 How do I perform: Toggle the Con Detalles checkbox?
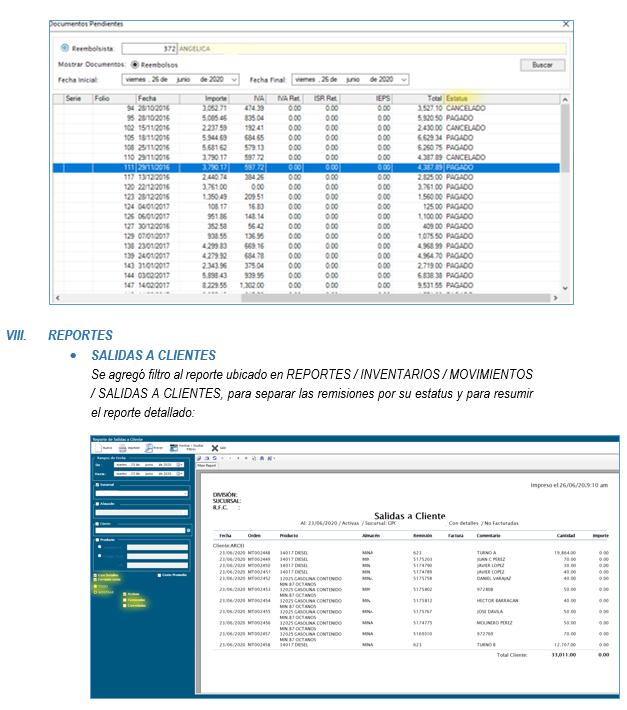click(95, 576)
